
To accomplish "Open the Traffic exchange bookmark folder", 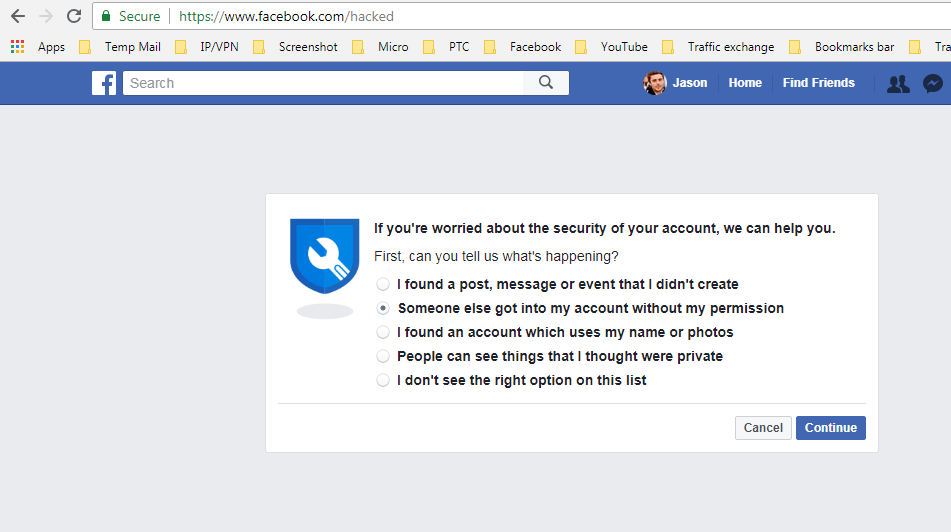I will click(x=719, y=47).
